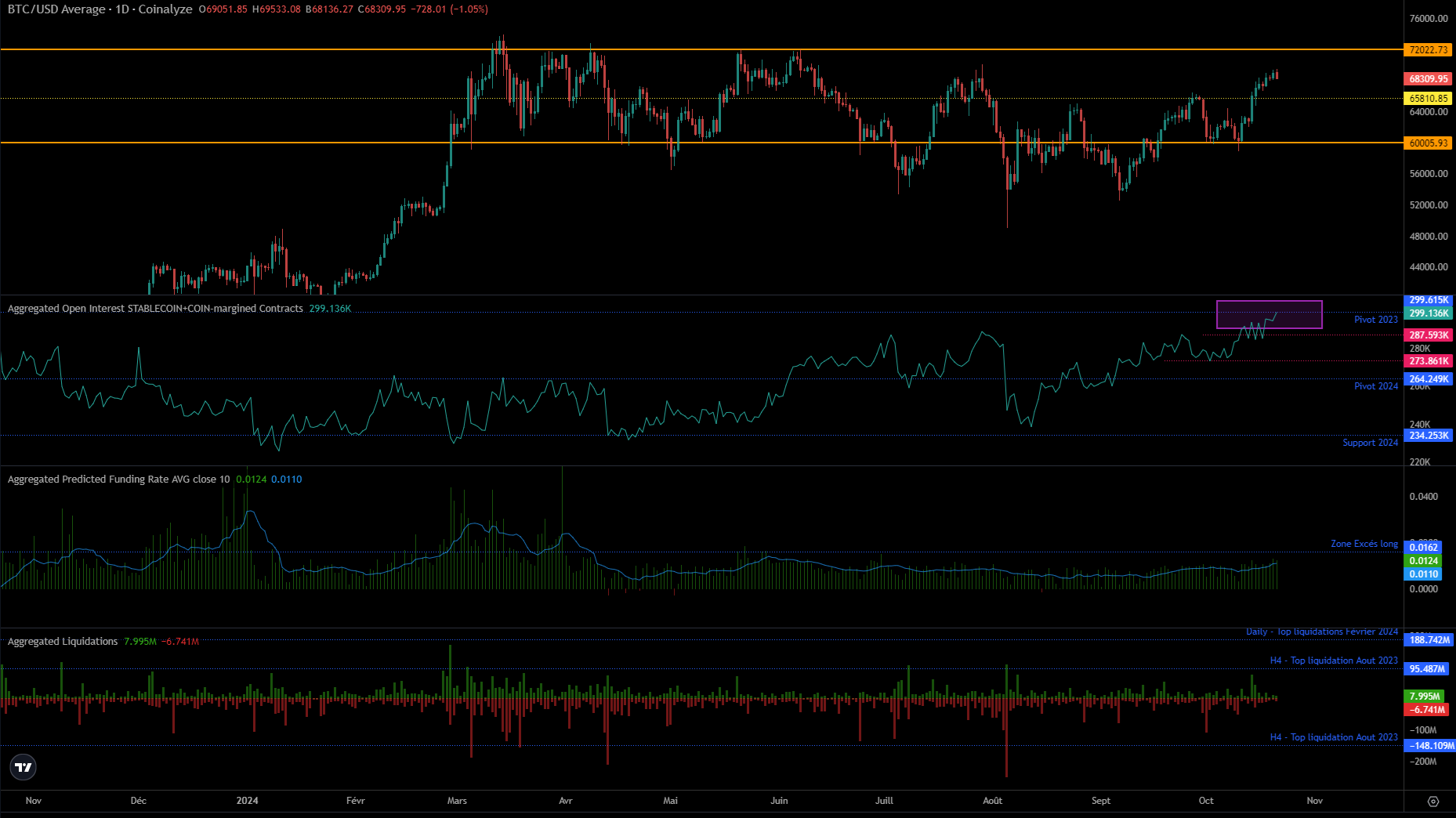This screenshot has height=818, width=1456.
Task: Click the -148.109M liquidation level label
Action: coord(1430,746)
